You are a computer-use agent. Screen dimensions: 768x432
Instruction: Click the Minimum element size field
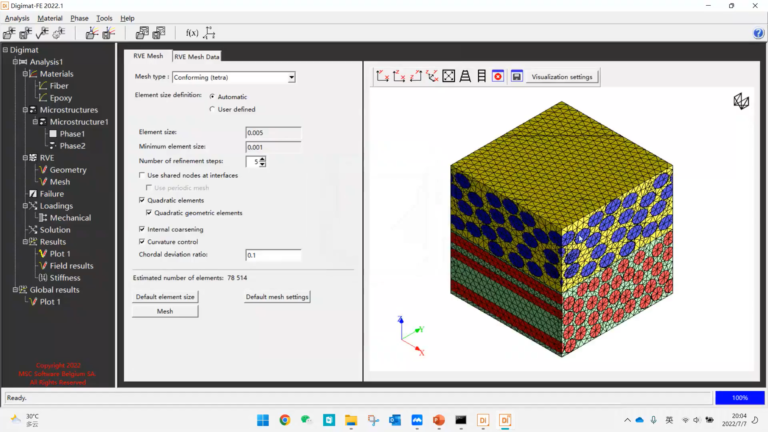click(273, 147)
